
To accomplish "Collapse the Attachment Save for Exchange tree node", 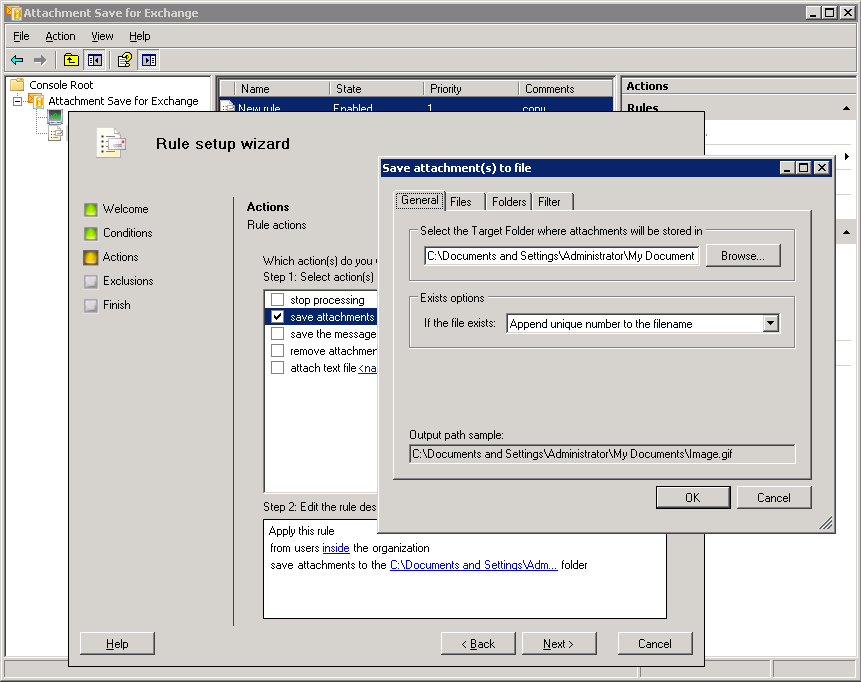I will (17, 101).
